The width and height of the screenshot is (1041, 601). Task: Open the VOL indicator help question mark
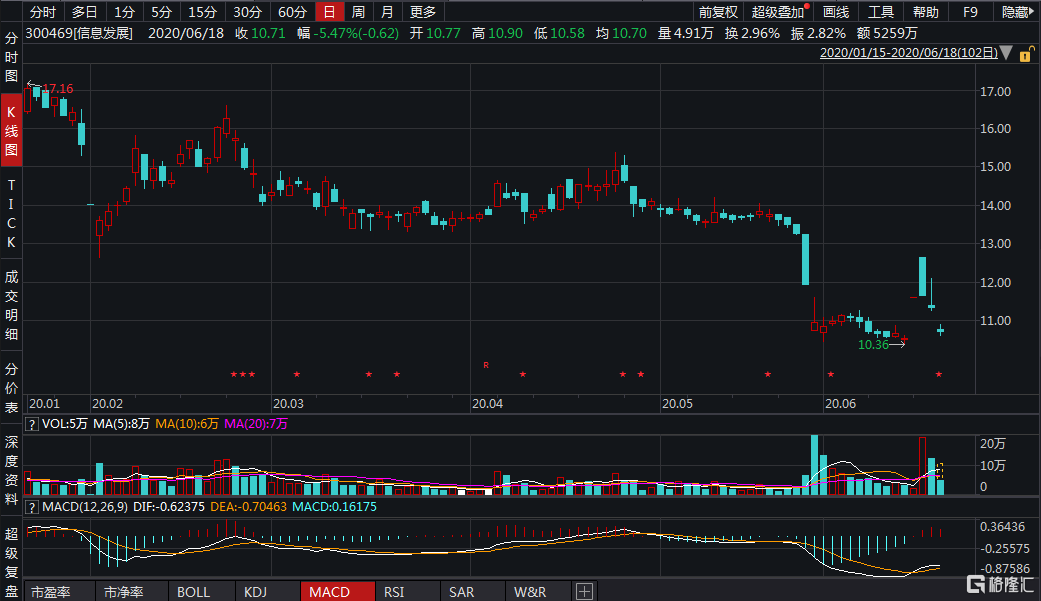(x=31, y=424)
